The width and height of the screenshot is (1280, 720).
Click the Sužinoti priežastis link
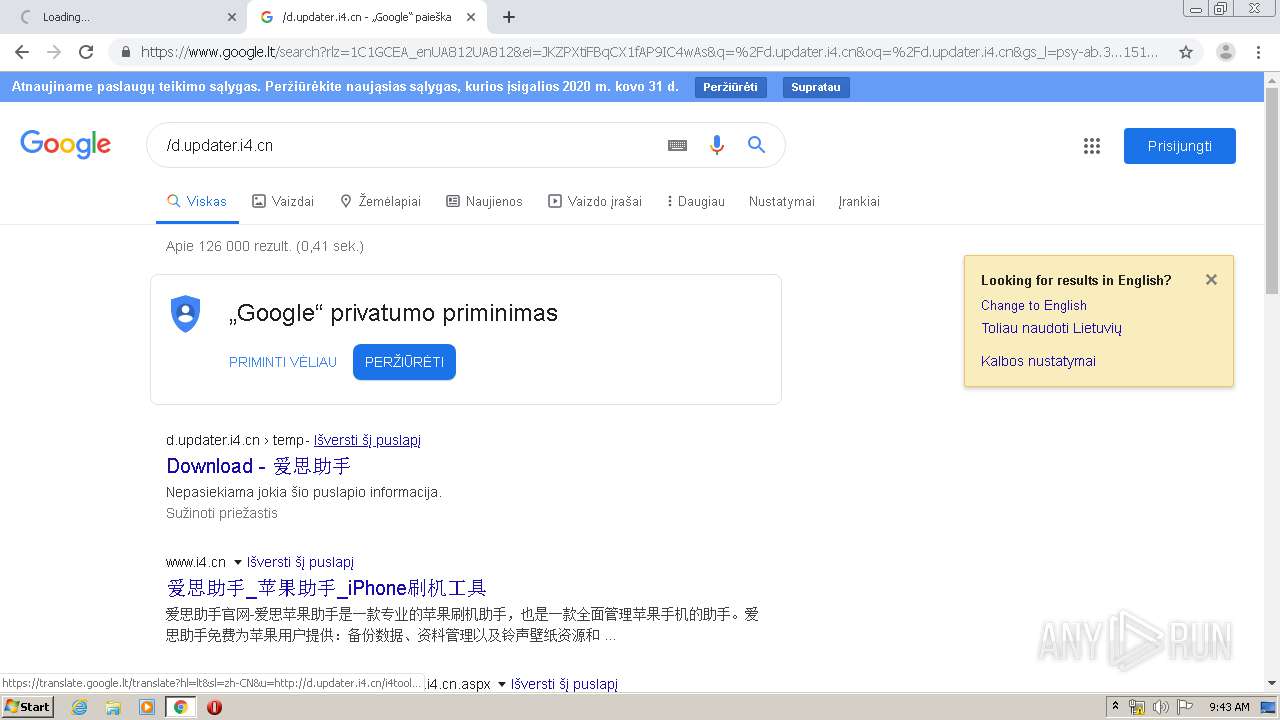(222, 513)
